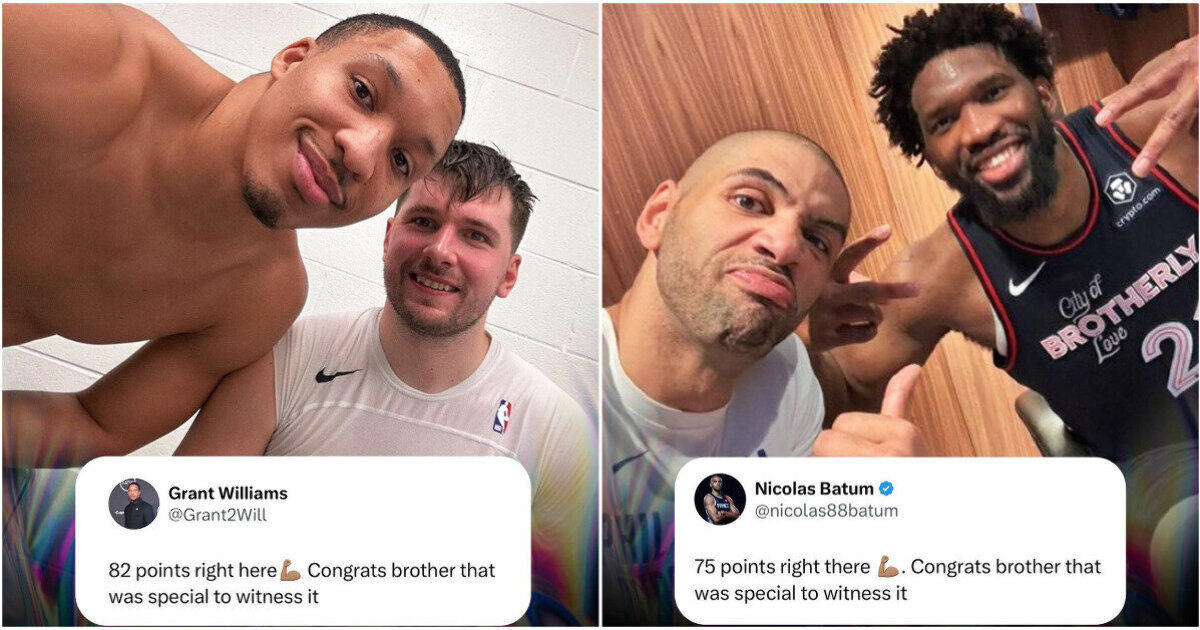Image resolution: width=1200 pixels, height=630 pixels.
Task: Click the flexed bicep emoji in Grant Williams' tweet
Action: tap(290, 570)
